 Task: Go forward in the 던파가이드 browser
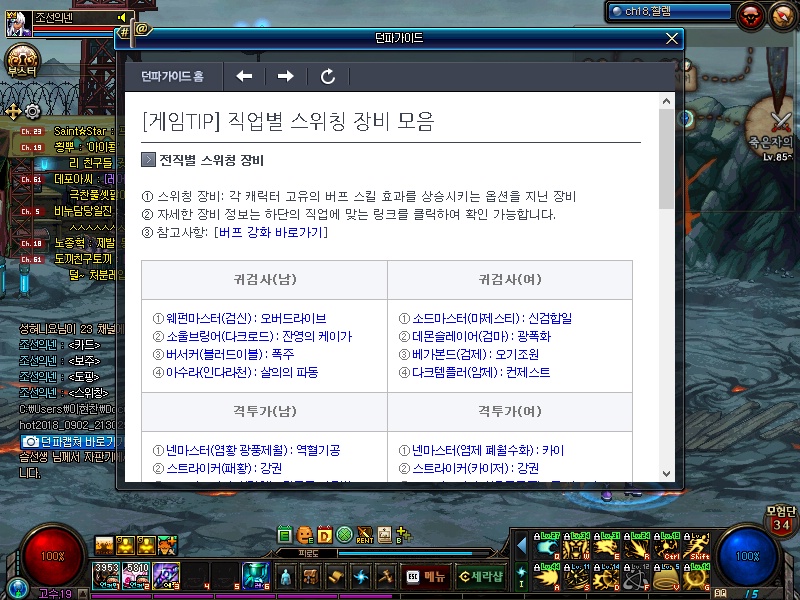[x=286, y=76]
